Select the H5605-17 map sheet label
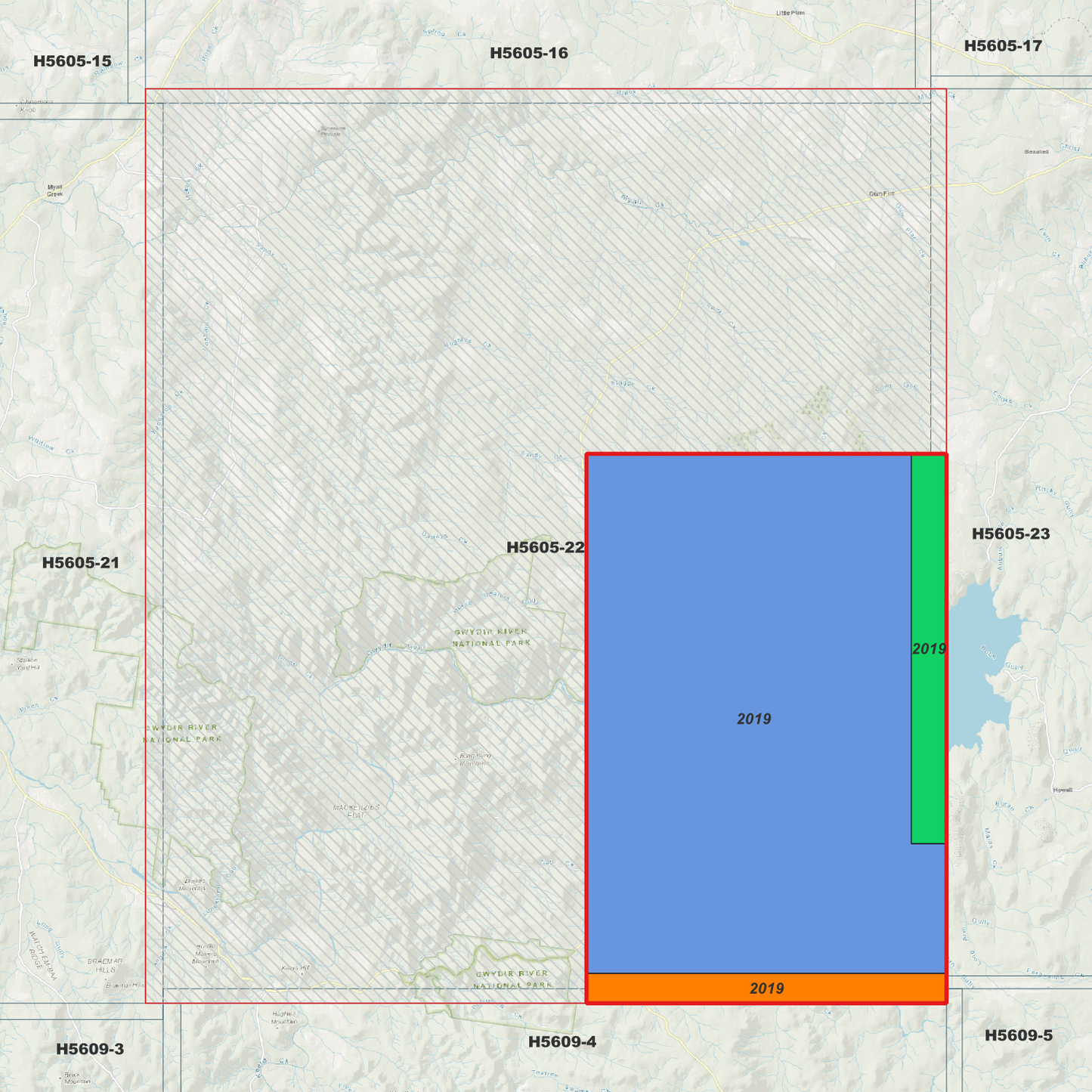 (1003, 46)
